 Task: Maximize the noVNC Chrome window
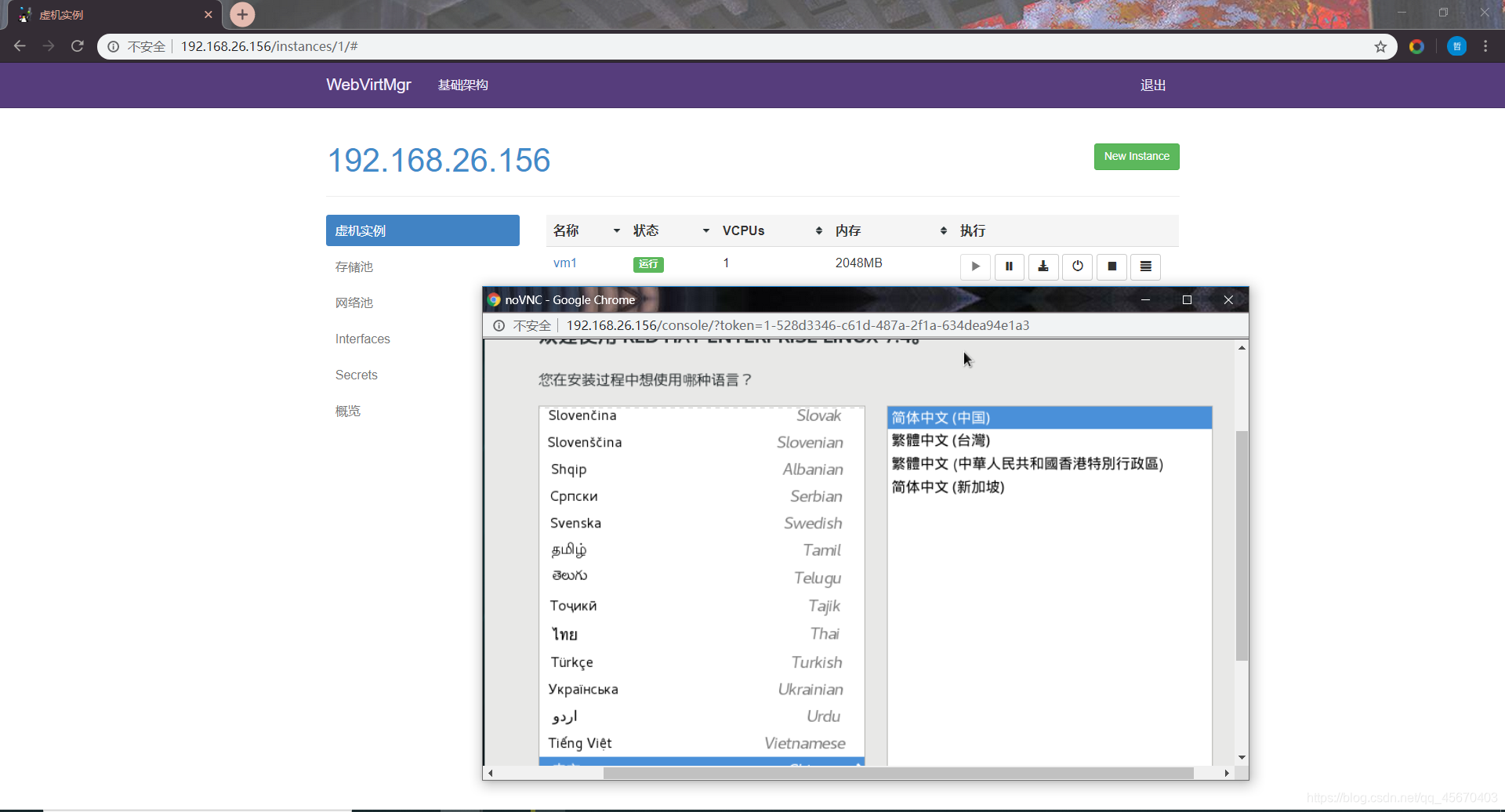[x=1187, y=299]
